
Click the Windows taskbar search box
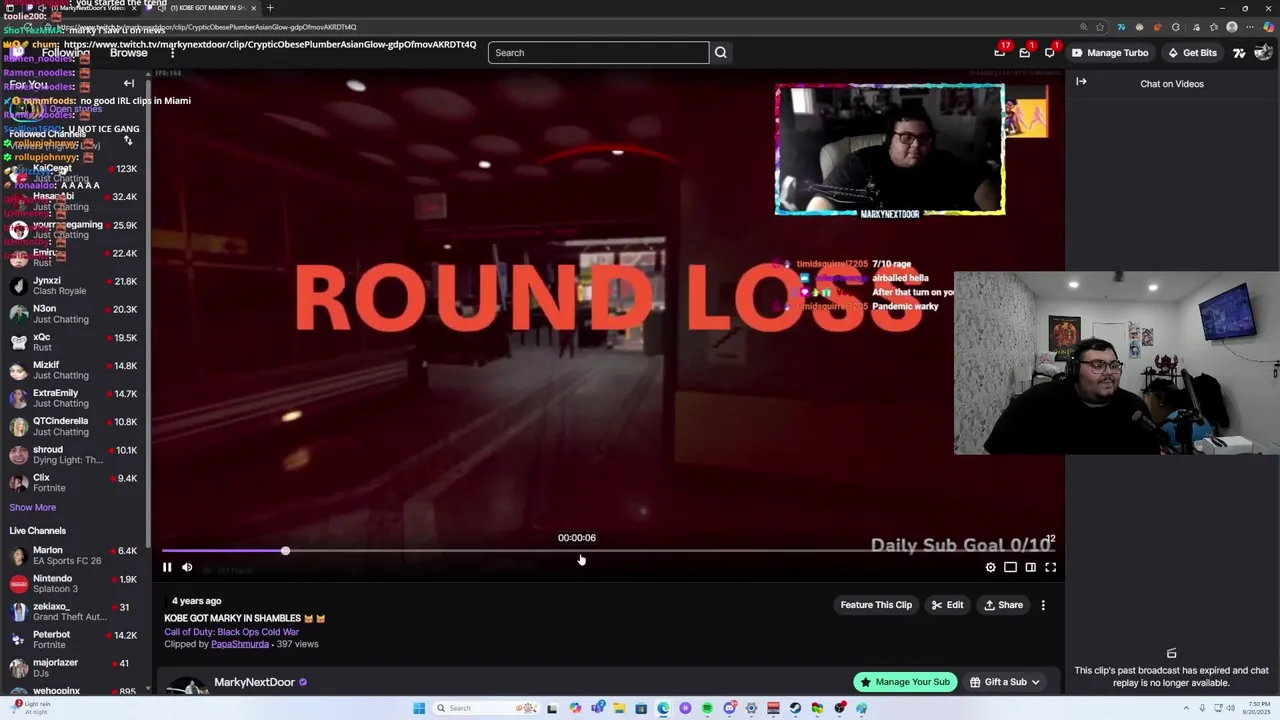tap(486, 708)
